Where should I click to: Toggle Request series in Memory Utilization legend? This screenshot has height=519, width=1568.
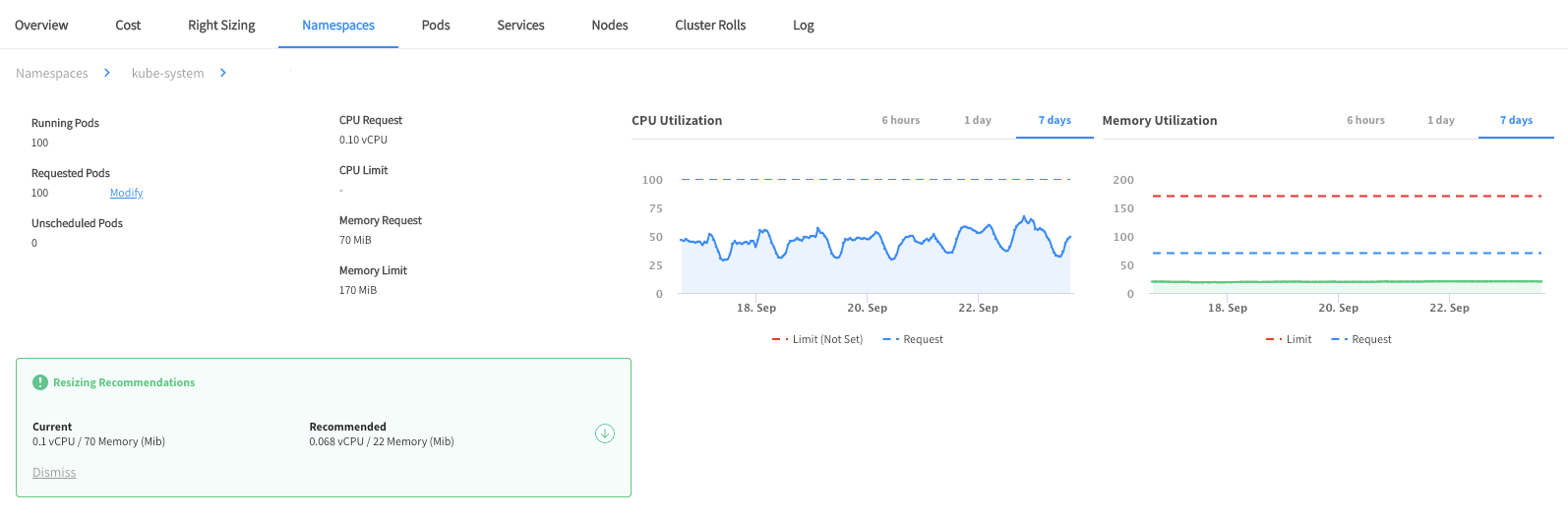point(1361,339)
